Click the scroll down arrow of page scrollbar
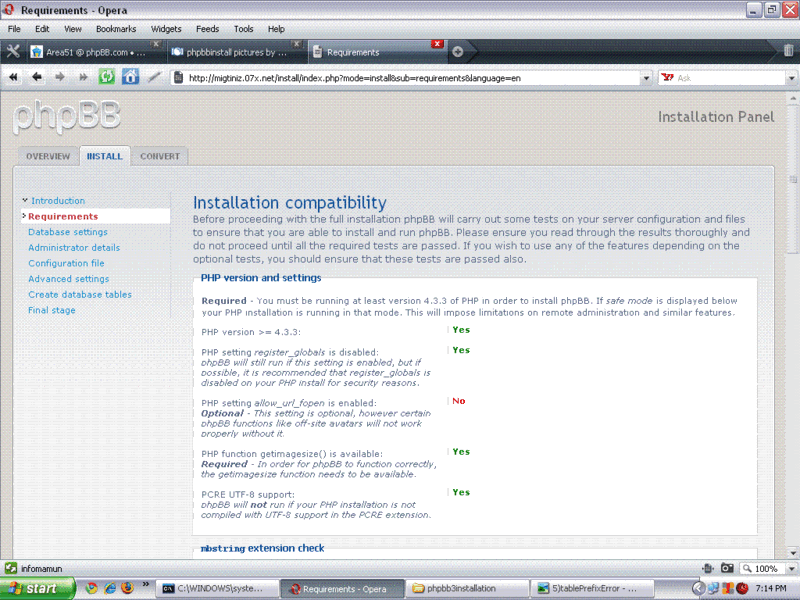This screenshot has height=600, width=800. point(793,553)
